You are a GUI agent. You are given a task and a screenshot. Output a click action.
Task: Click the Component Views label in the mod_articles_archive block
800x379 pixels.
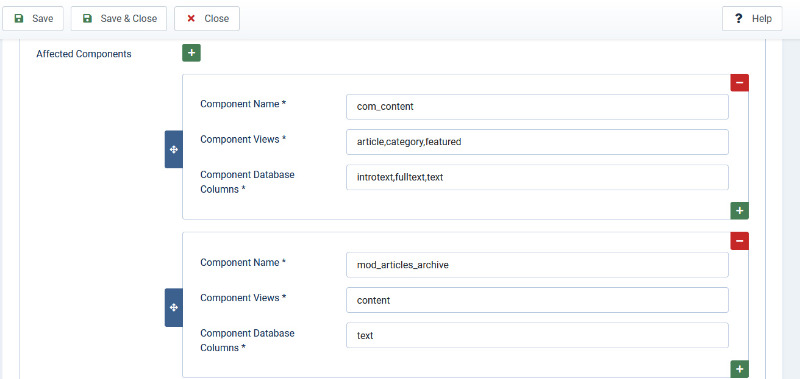point(243,297)
